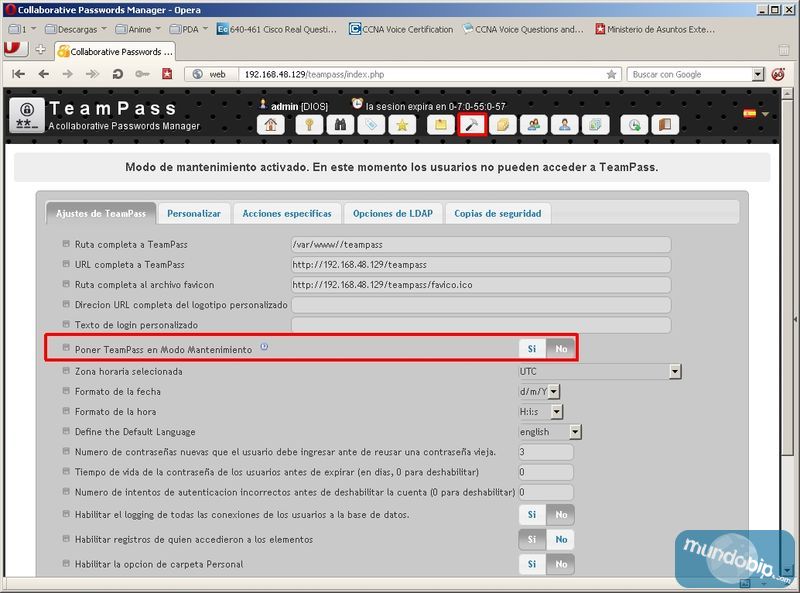Click the red icon right of search box

click(778, 75)
